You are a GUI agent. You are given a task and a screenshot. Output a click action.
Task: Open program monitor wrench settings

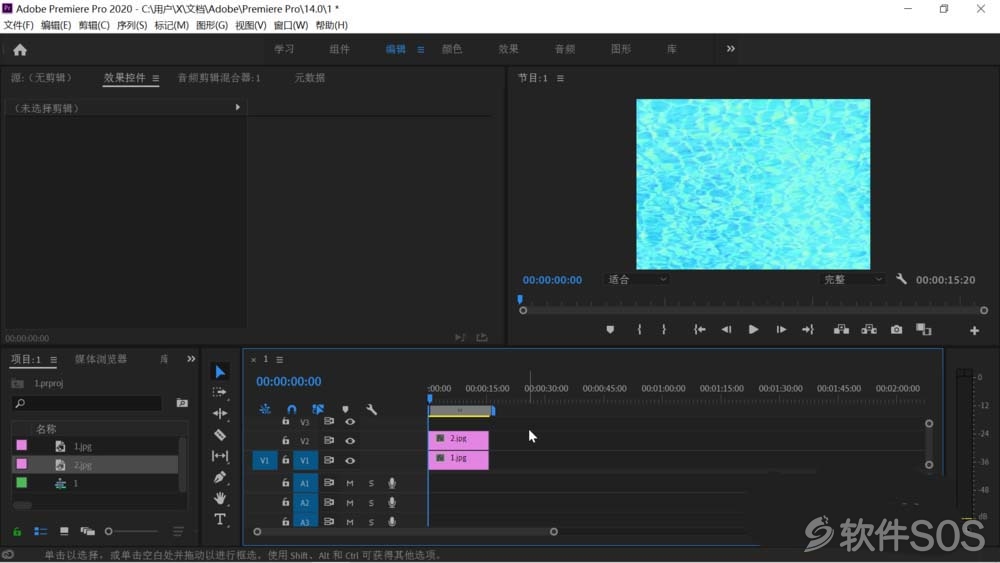(x=901, y=279)
